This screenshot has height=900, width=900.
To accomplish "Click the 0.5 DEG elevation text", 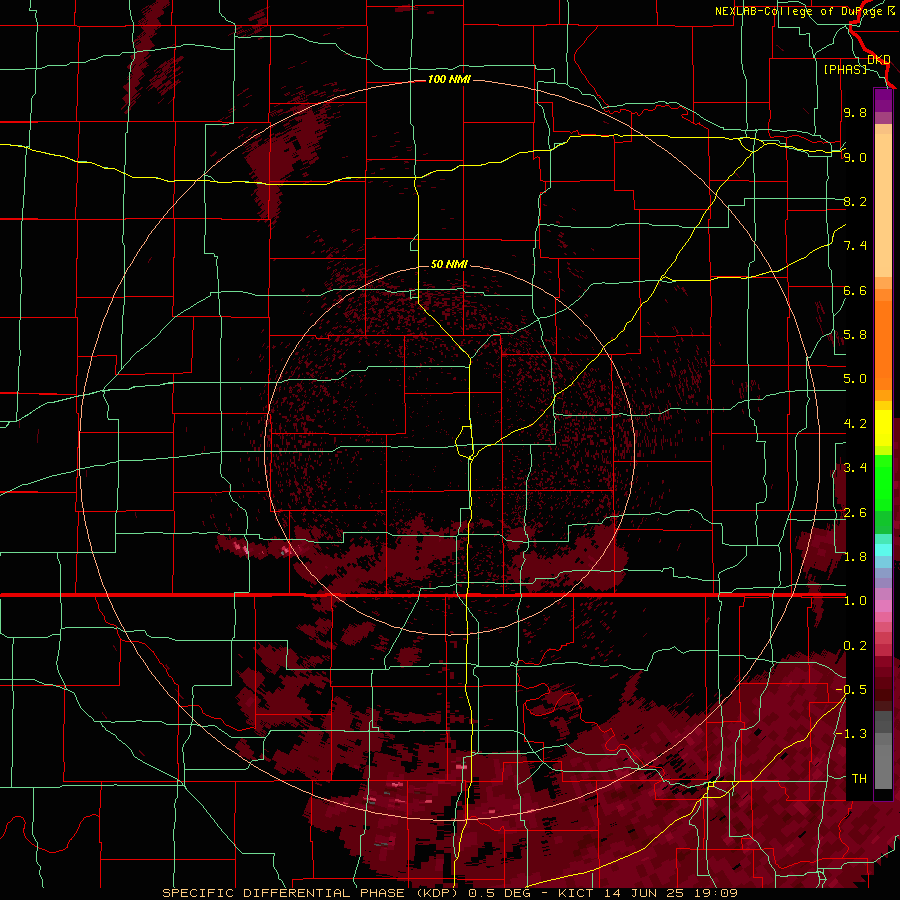I will click(x=500, y=893).
